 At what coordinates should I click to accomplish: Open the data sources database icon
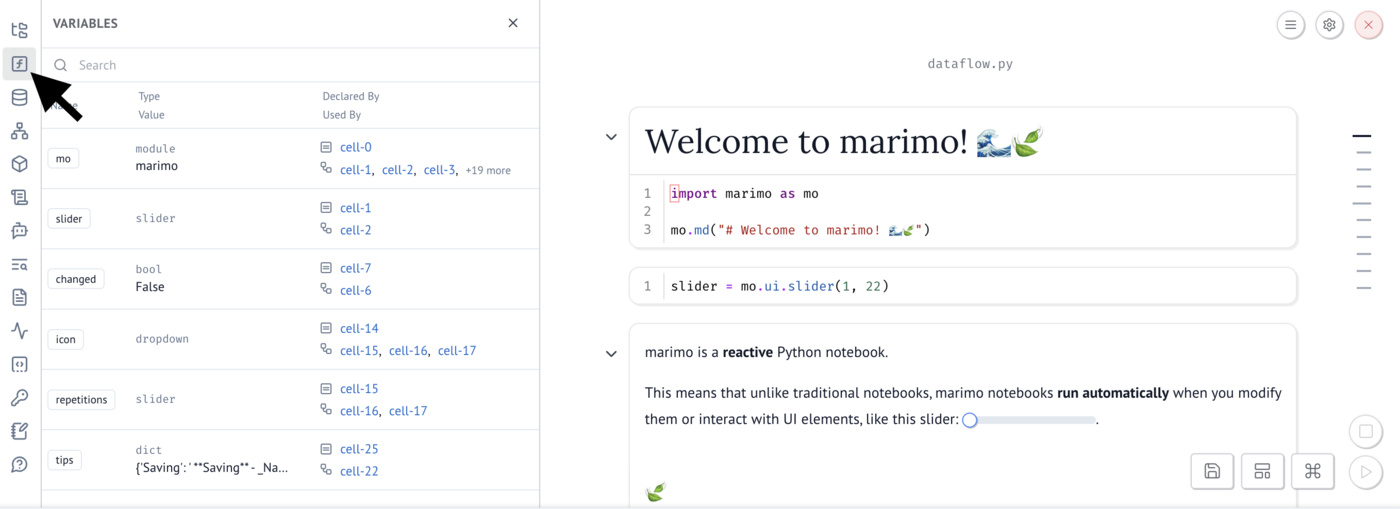click(x=19, y=97)
